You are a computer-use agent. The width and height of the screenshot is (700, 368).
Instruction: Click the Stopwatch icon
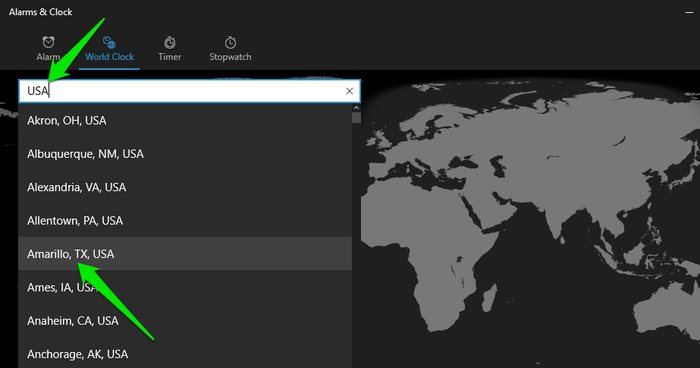pyautogui.click(x=230, y=42)
